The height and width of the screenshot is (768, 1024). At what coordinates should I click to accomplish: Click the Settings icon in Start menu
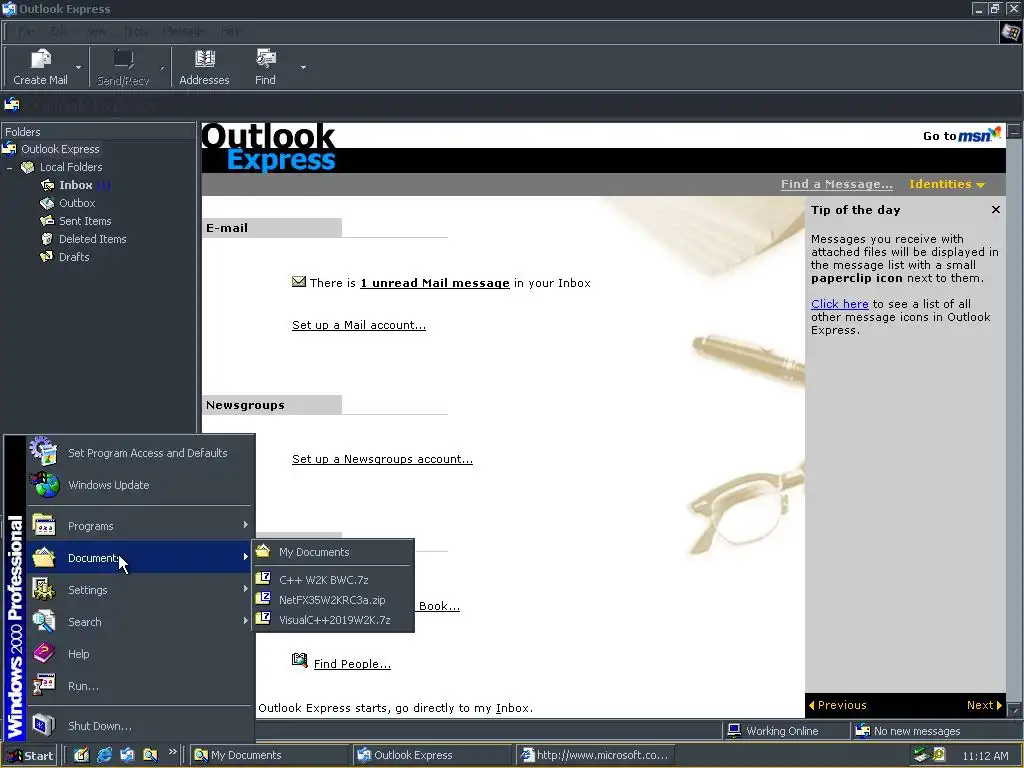point(44,590)
